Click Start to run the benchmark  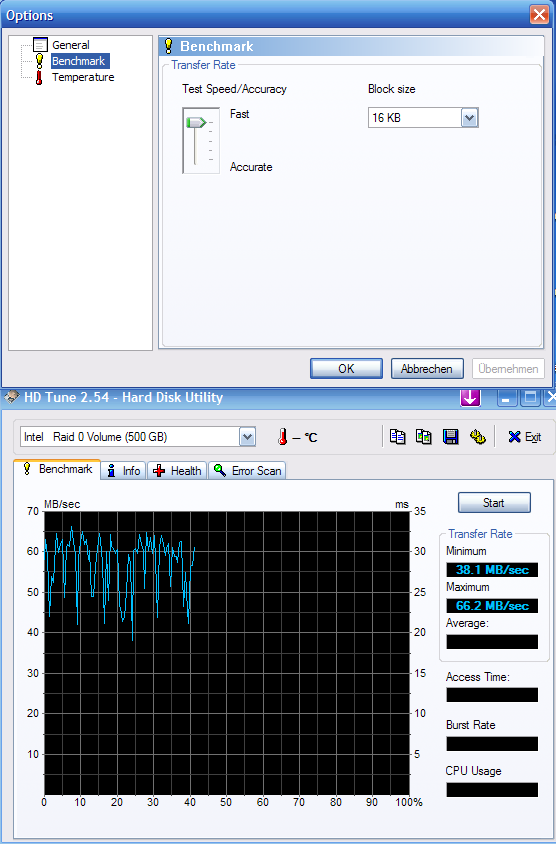(x=494, y=503)
